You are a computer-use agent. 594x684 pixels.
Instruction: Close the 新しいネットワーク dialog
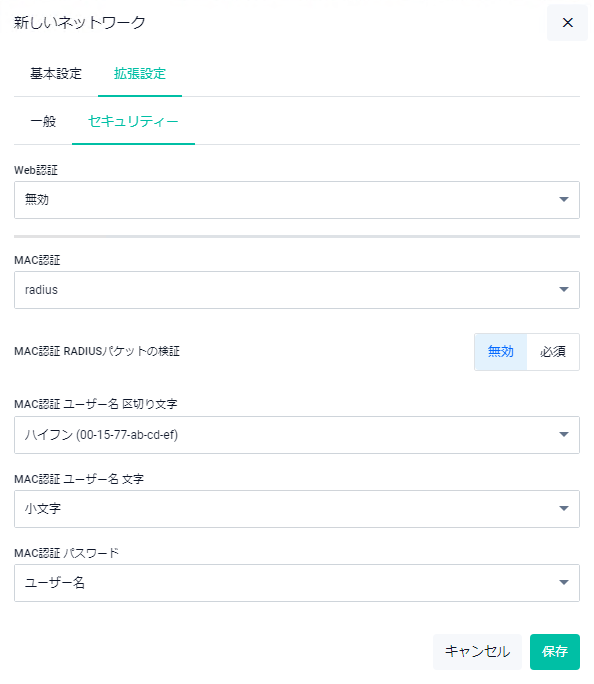coord(567,23)
